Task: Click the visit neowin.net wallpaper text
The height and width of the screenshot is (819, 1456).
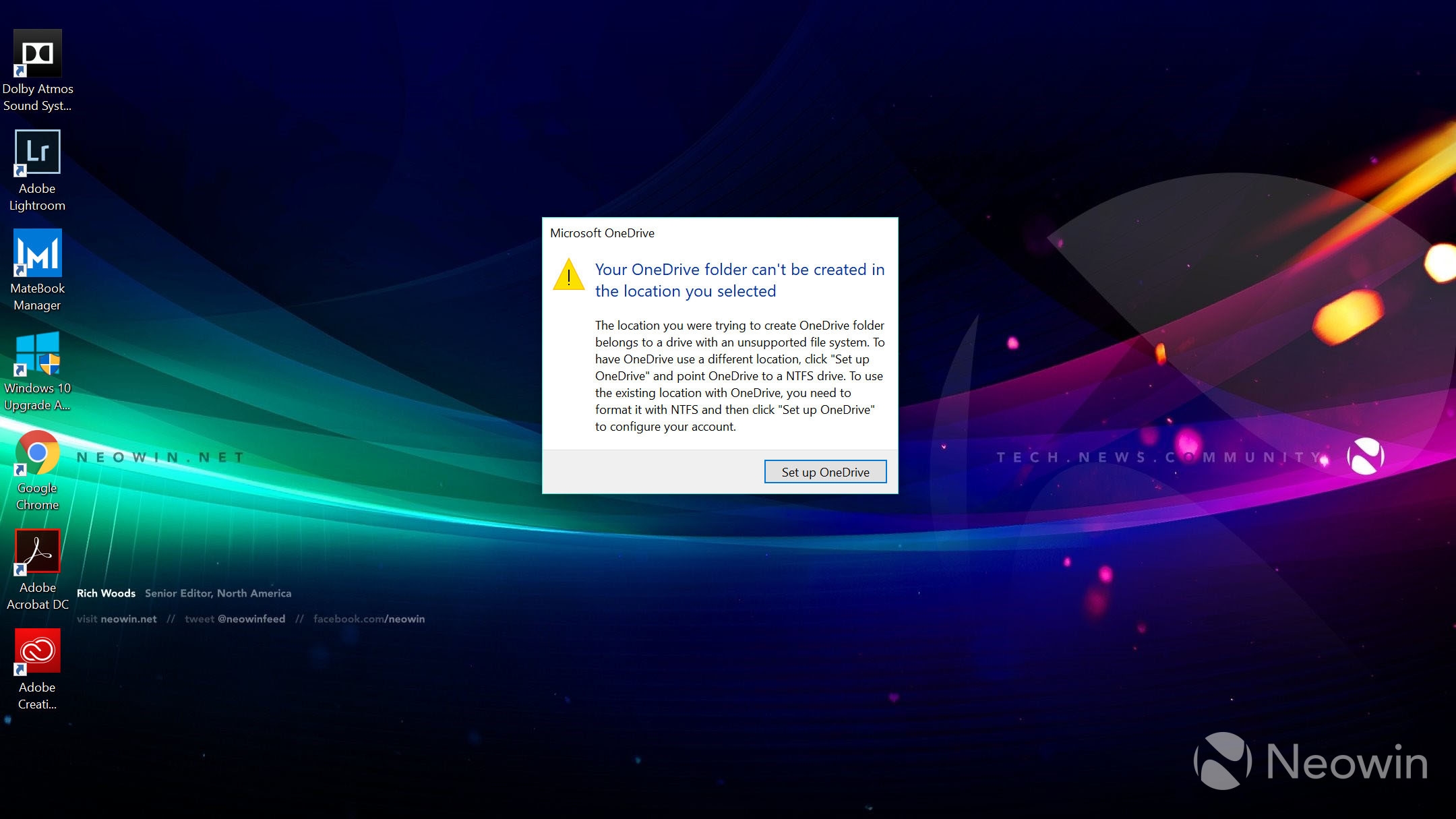Action: point(117,619)
